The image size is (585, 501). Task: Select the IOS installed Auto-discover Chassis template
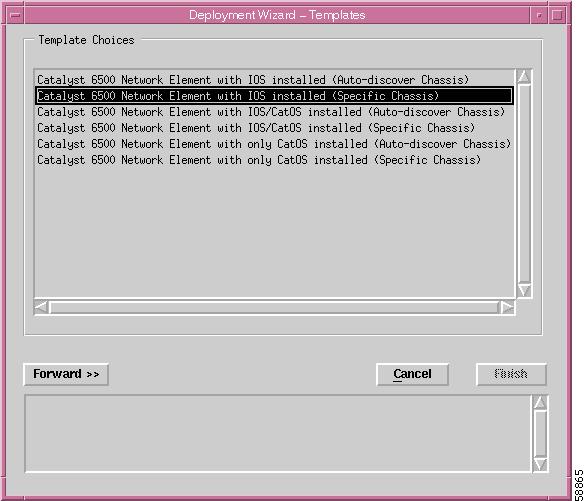(253, 80)
